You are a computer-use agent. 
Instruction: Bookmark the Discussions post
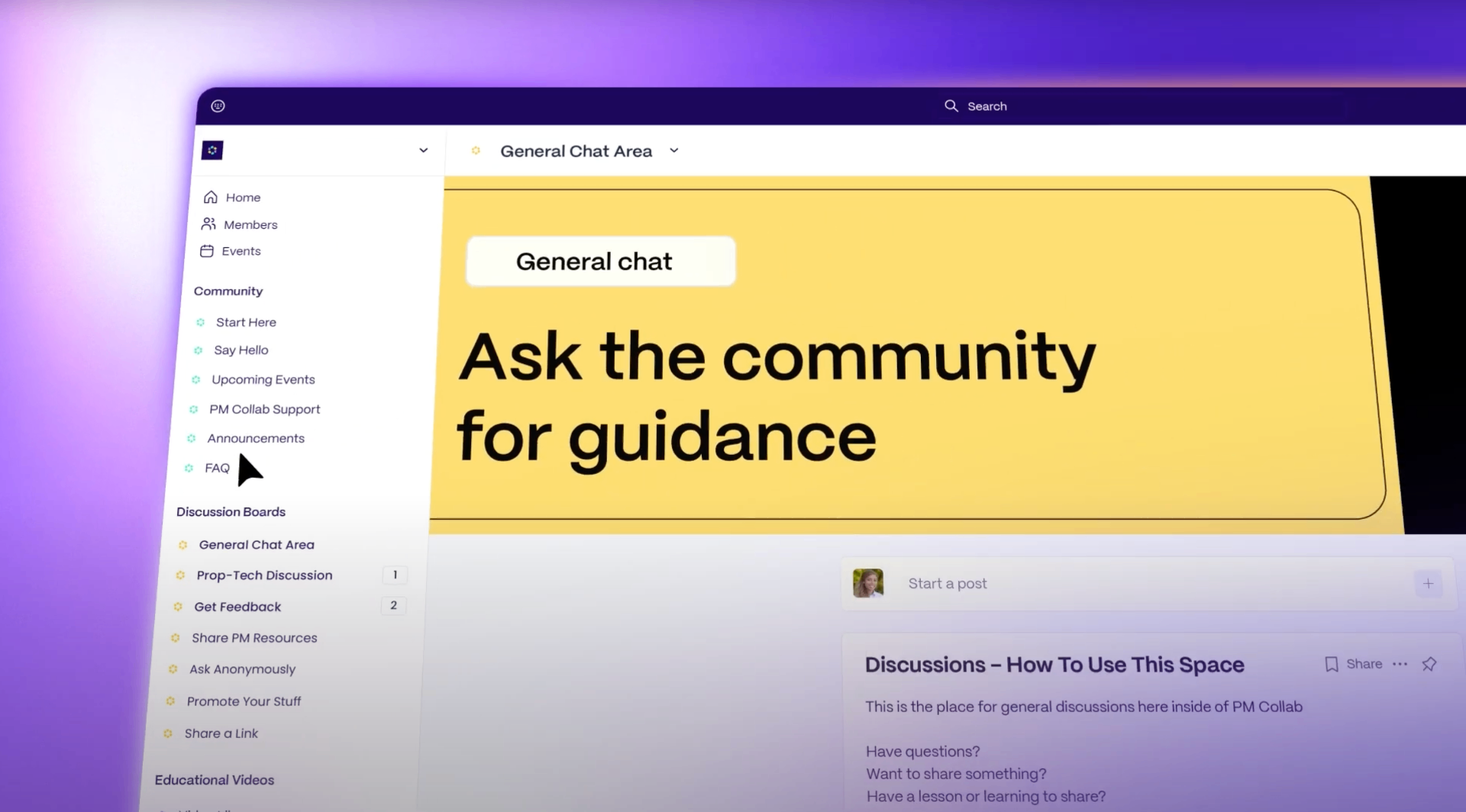(x=1331, y=664)
